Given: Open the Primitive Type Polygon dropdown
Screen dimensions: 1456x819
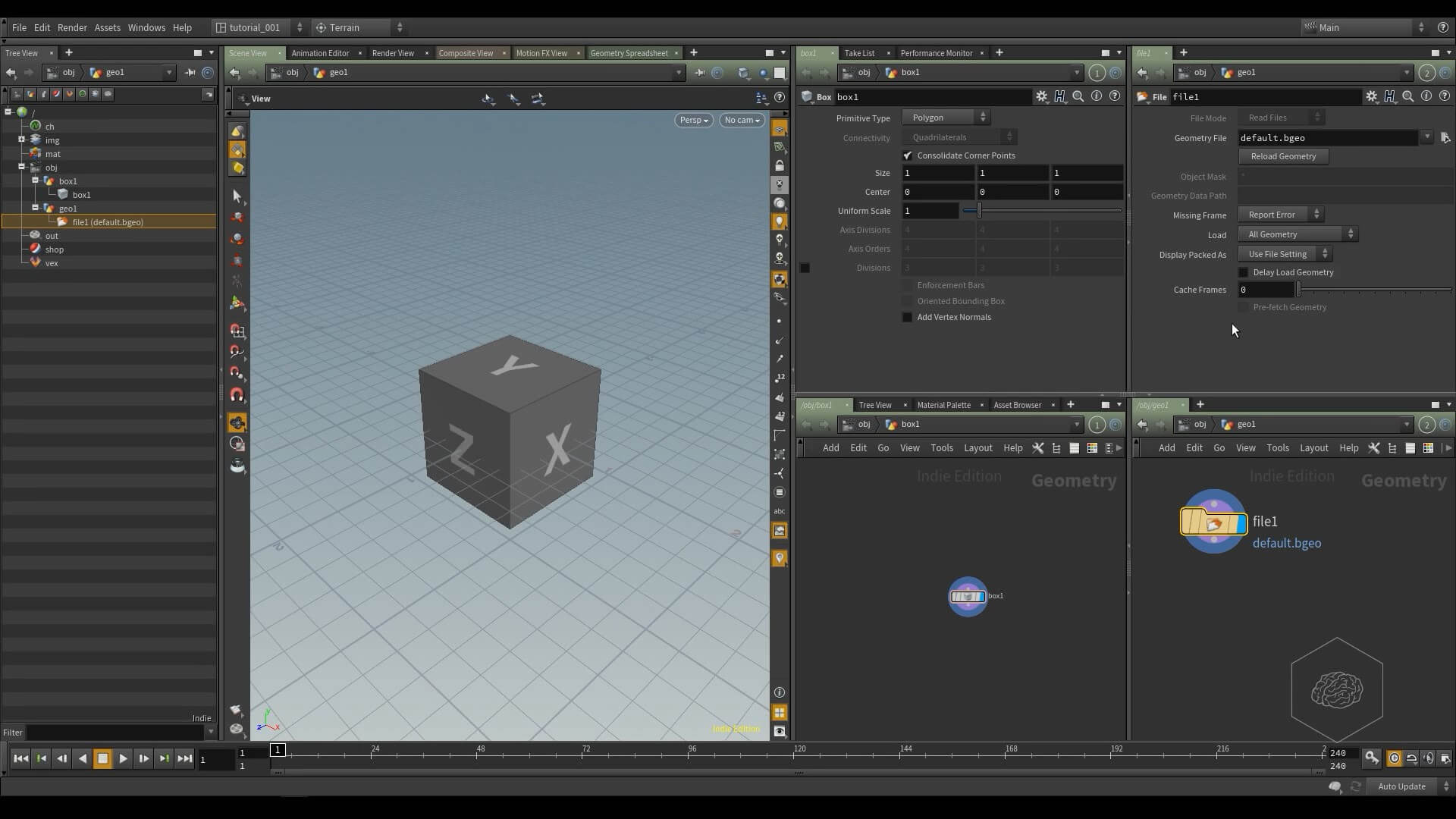Looking at the screenshot, I should click(x=946, y=118).
